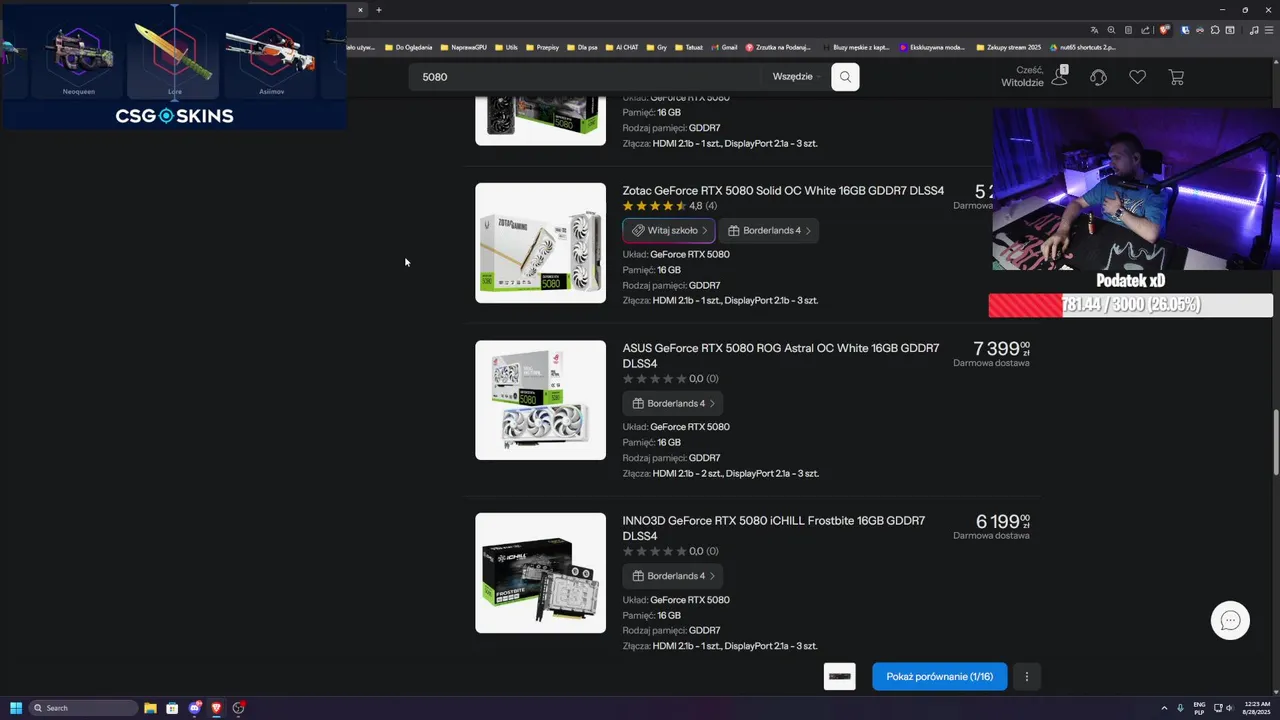Open the comparison three-dot options menu

[1026, 677]
